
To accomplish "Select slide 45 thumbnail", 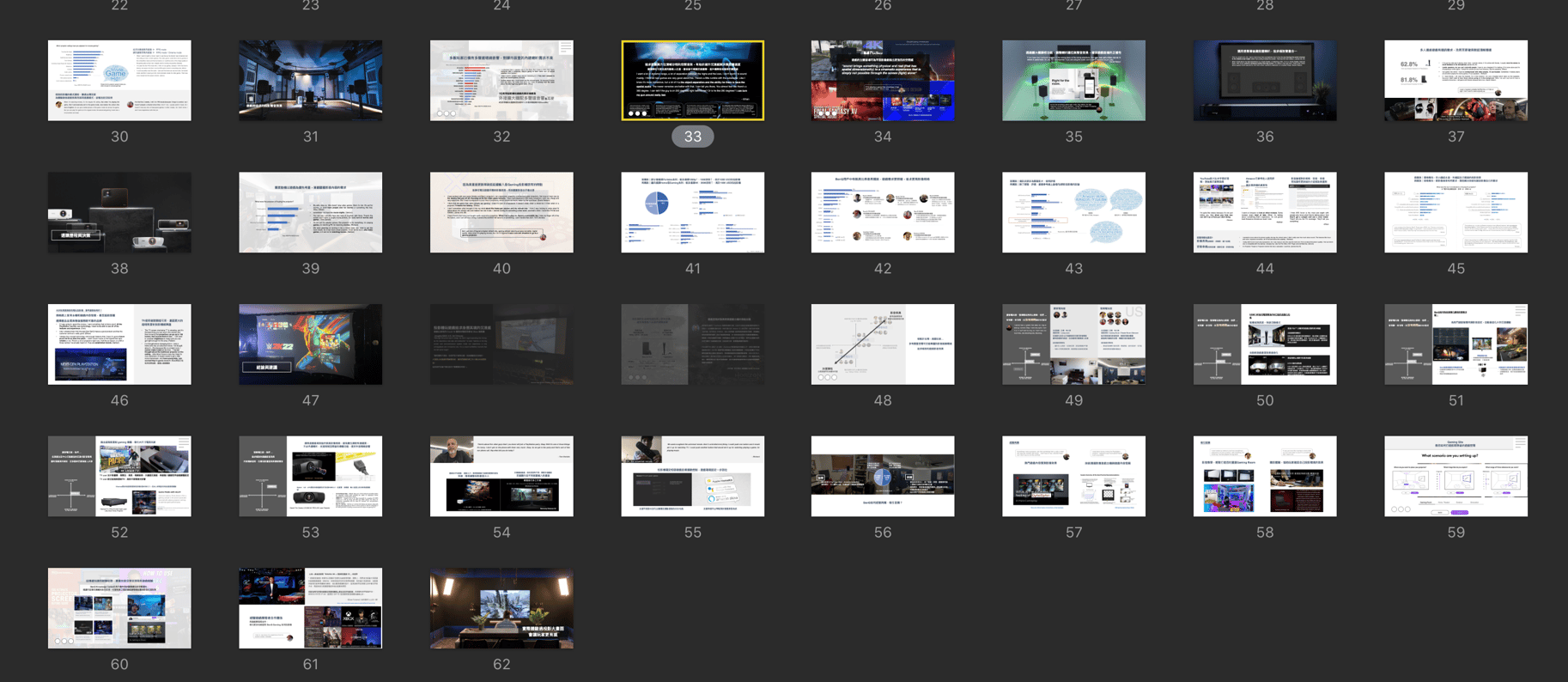I will pos(1456,212).
